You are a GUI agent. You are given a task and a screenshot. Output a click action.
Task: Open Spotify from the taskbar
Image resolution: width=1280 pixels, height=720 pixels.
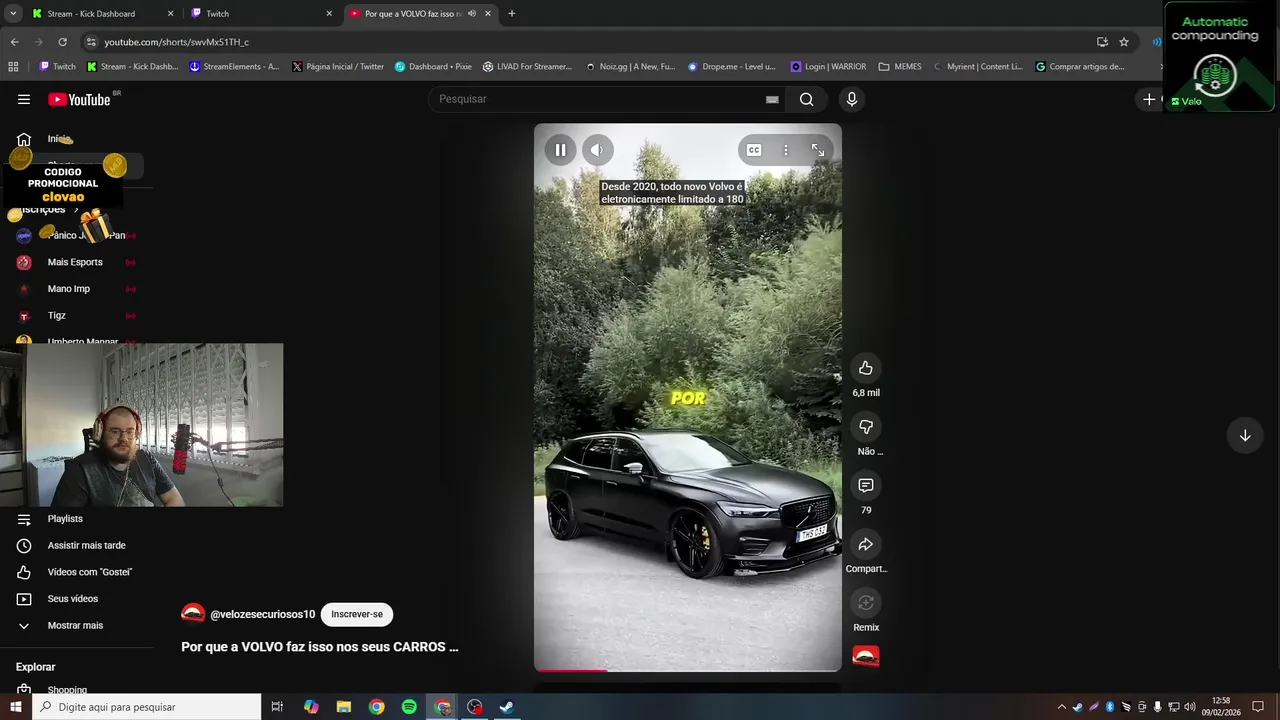409,707
